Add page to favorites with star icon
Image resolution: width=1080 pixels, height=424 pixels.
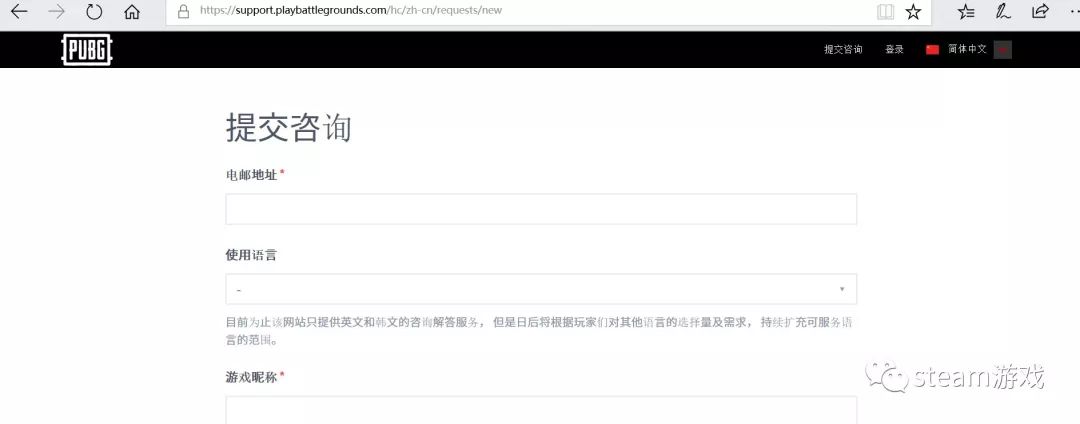pyautogui.click(x=913, y=11)
